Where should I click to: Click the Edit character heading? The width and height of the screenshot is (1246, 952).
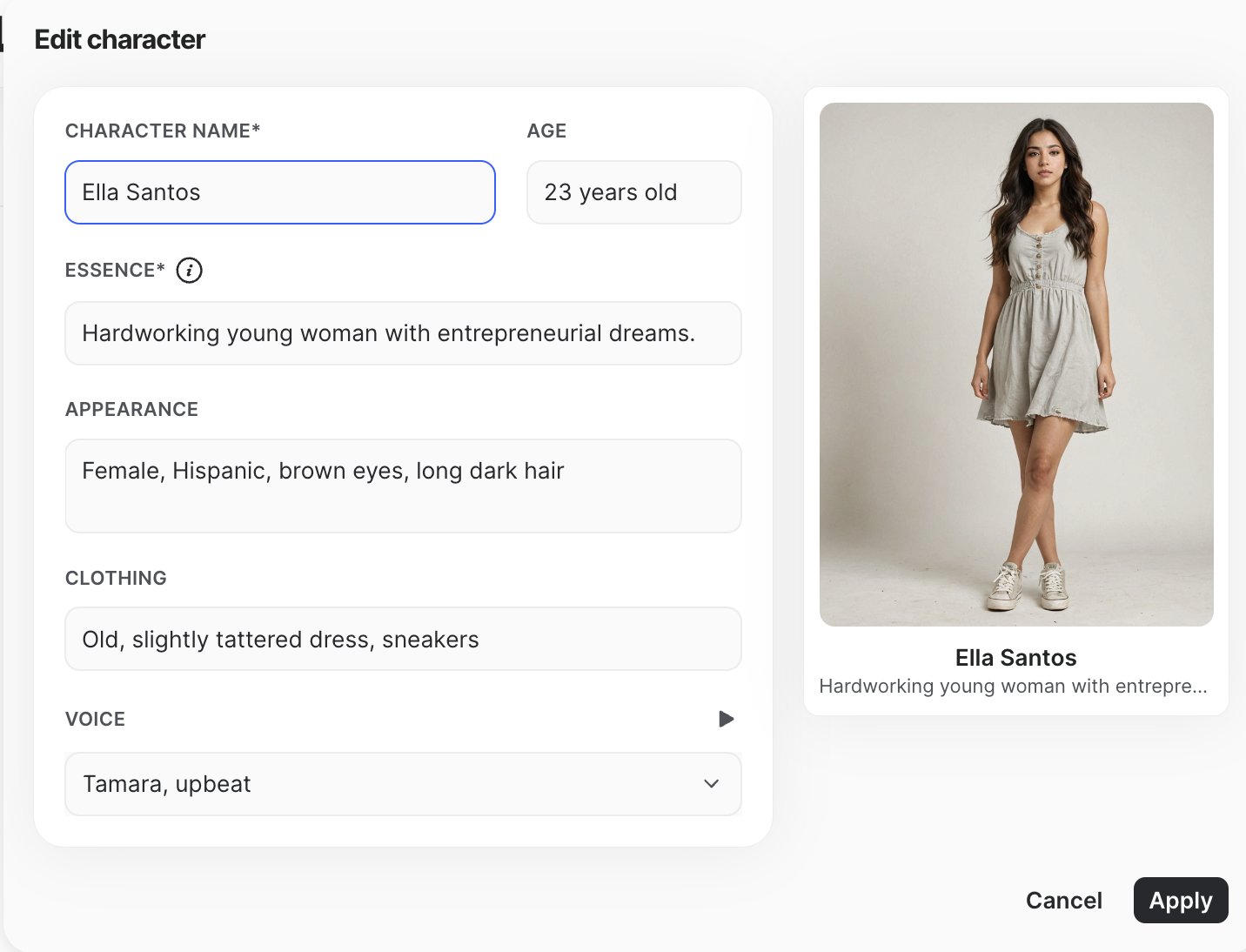120,39
